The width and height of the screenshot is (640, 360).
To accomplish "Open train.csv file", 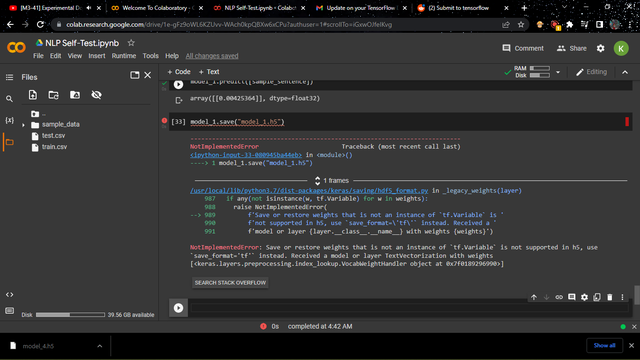I will coord(54,147).
